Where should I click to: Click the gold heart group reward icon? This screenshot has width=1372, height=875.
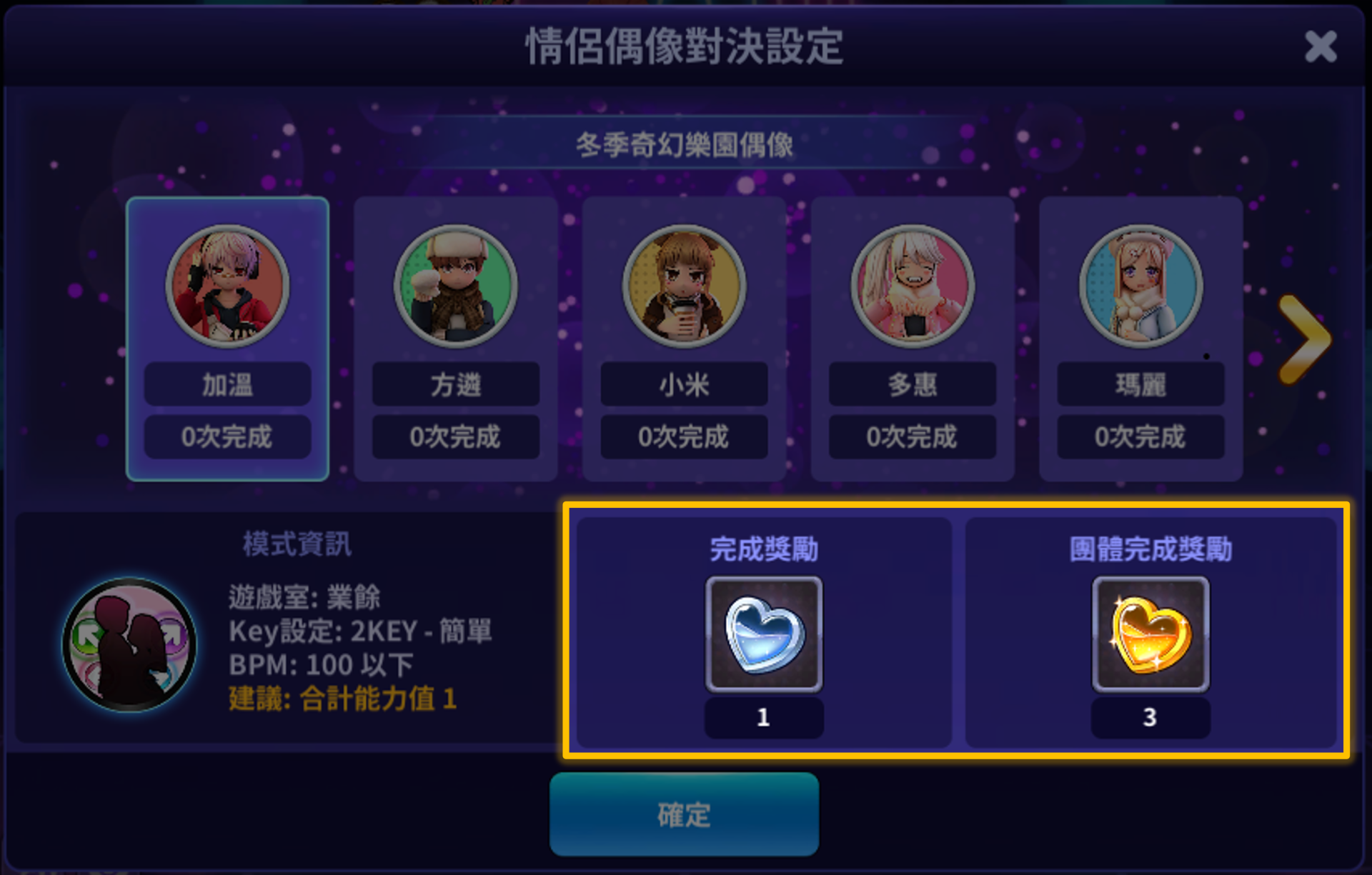(1150, 634)
